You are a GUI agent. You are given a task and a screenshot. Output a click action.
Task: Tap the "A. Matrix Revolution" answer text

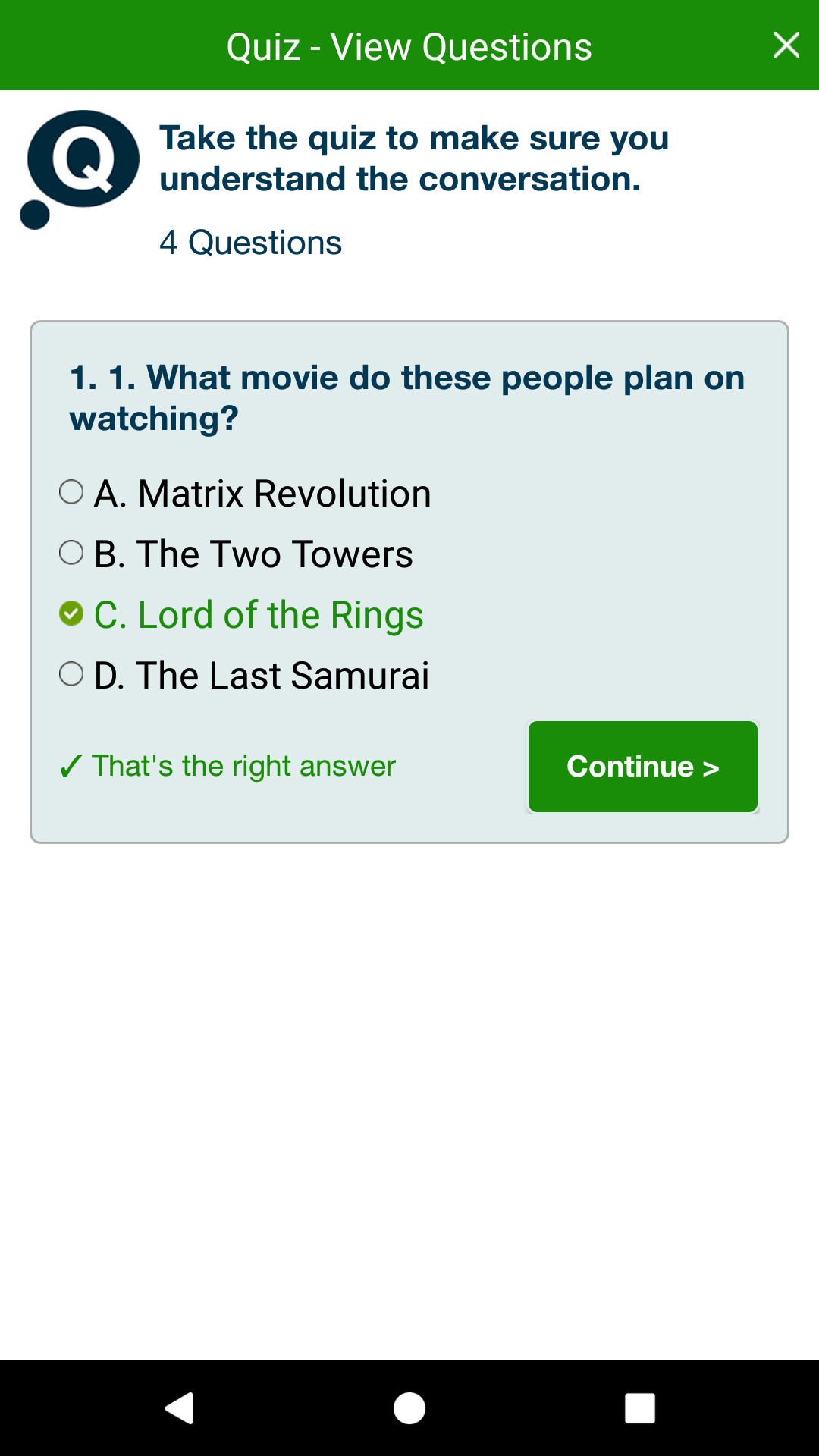pos(262,494)
